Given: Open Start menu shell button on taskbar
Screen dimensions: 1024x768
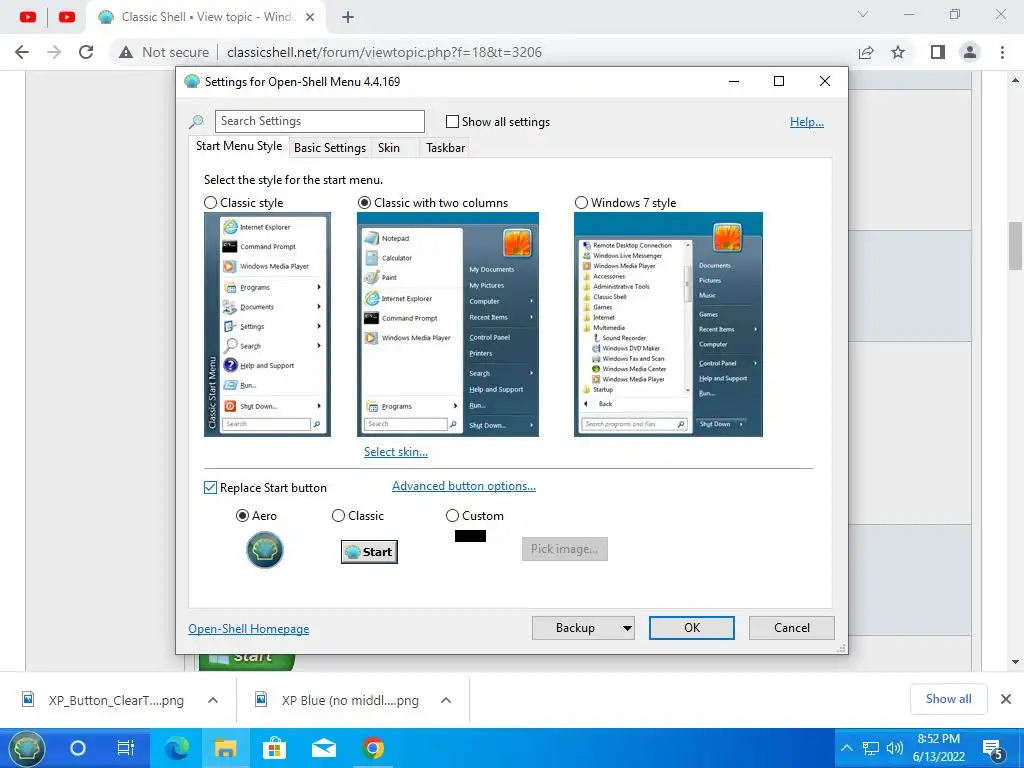Looking at the screenshot, I should pos(25,748).
